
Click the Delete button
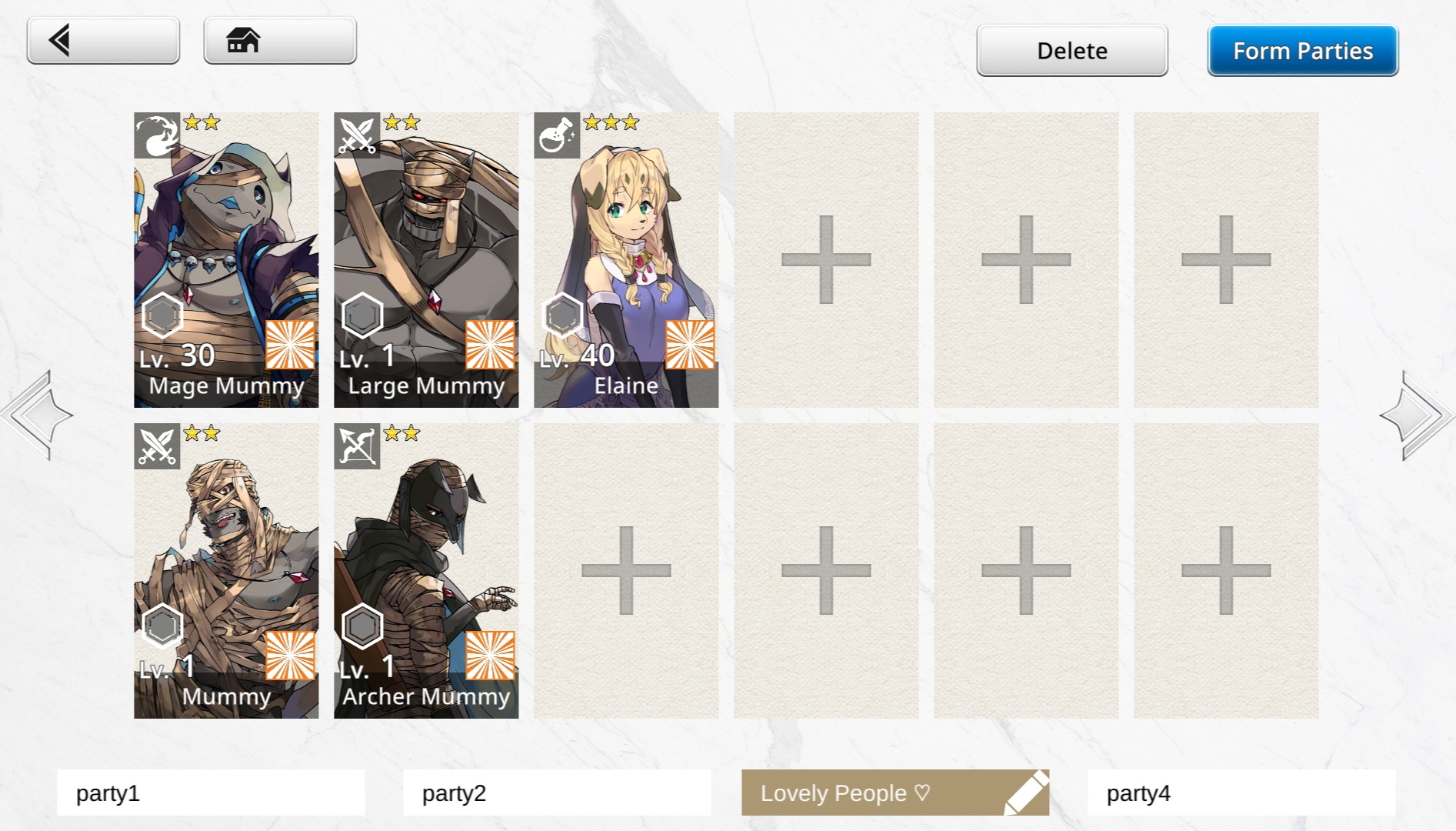tap(1072, 51)
